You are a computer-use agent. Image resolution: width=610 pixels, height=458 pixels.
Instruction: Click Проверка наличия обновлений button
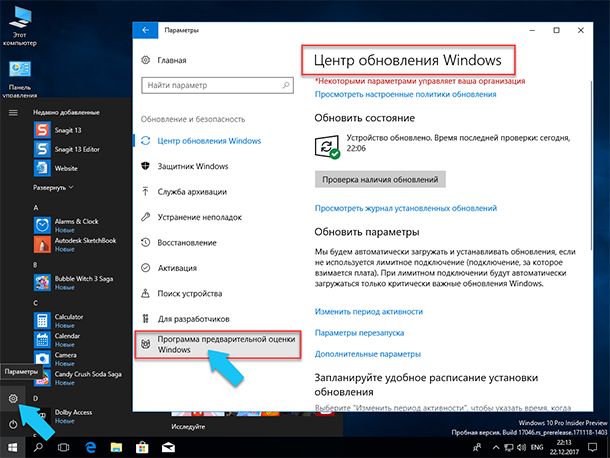380,179
